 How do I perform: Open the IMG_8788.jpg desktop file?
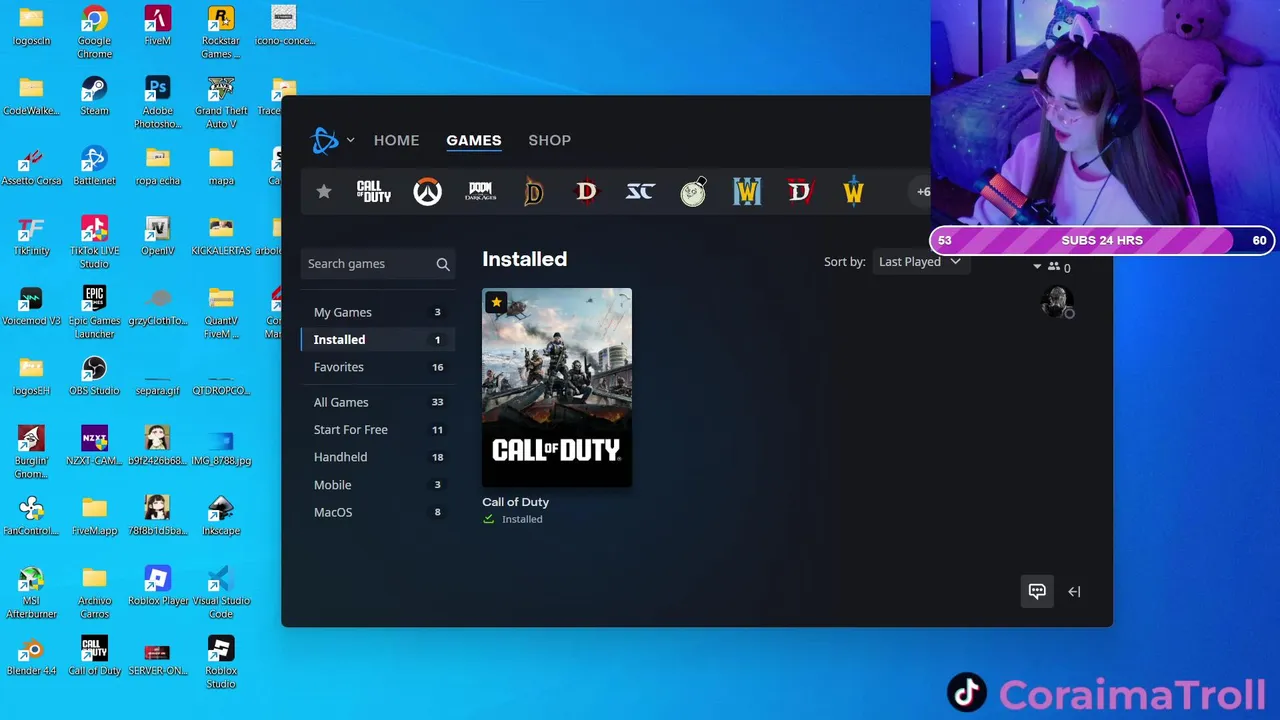pos(220,447)
